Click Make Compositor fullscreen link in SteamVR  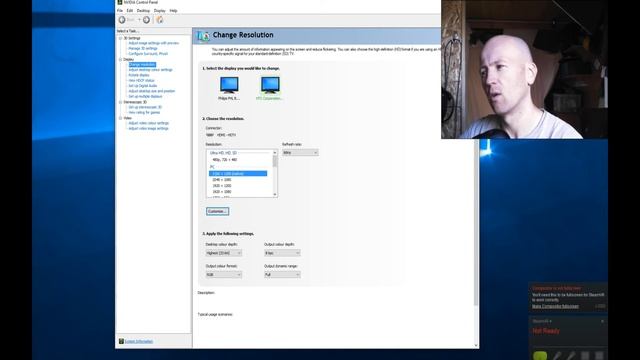555,306
